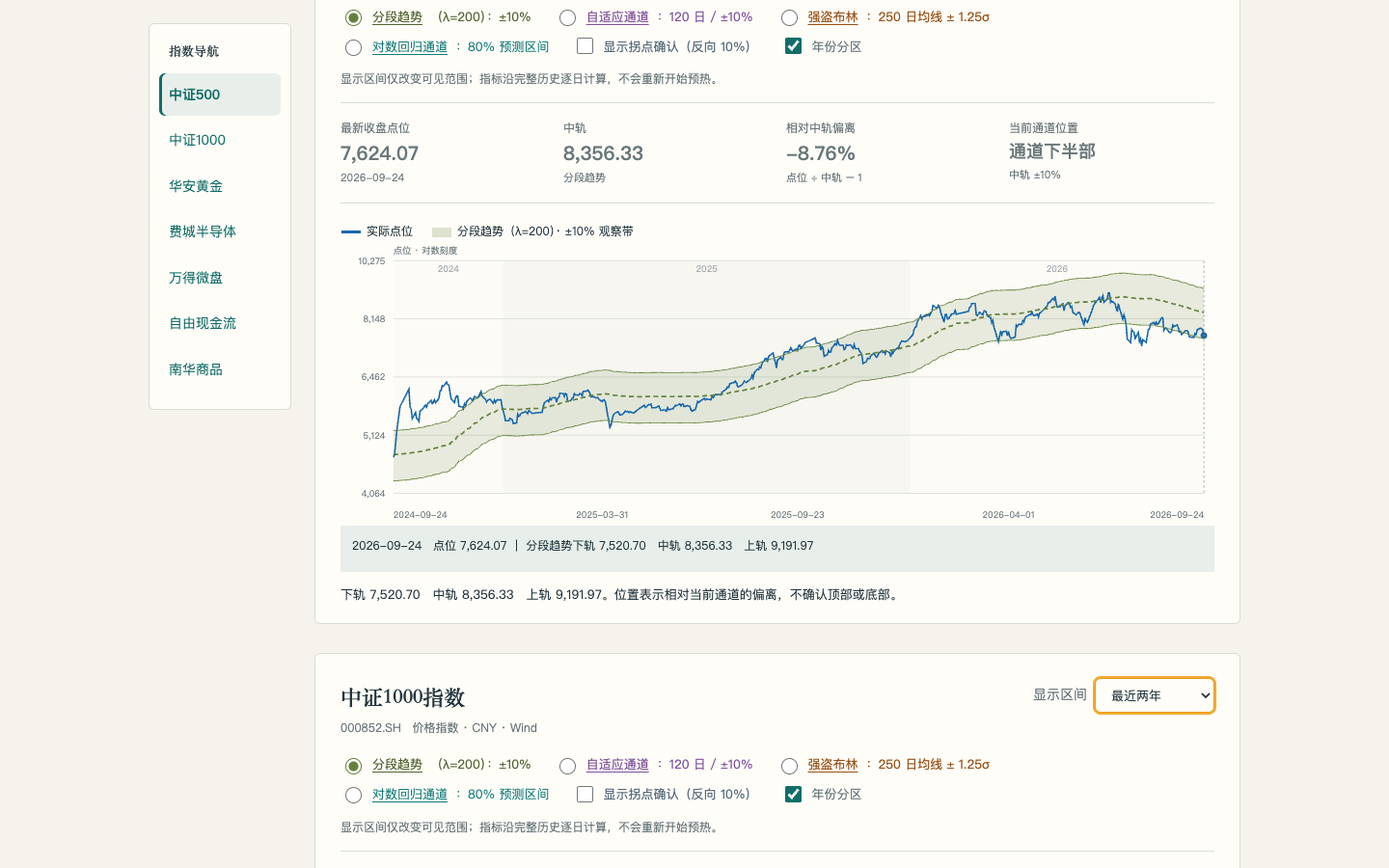The width and height of the screenshot is (1389, 868).
Task: Click 分段趋势 link in 中证1000指数 card
Action: 397,765
